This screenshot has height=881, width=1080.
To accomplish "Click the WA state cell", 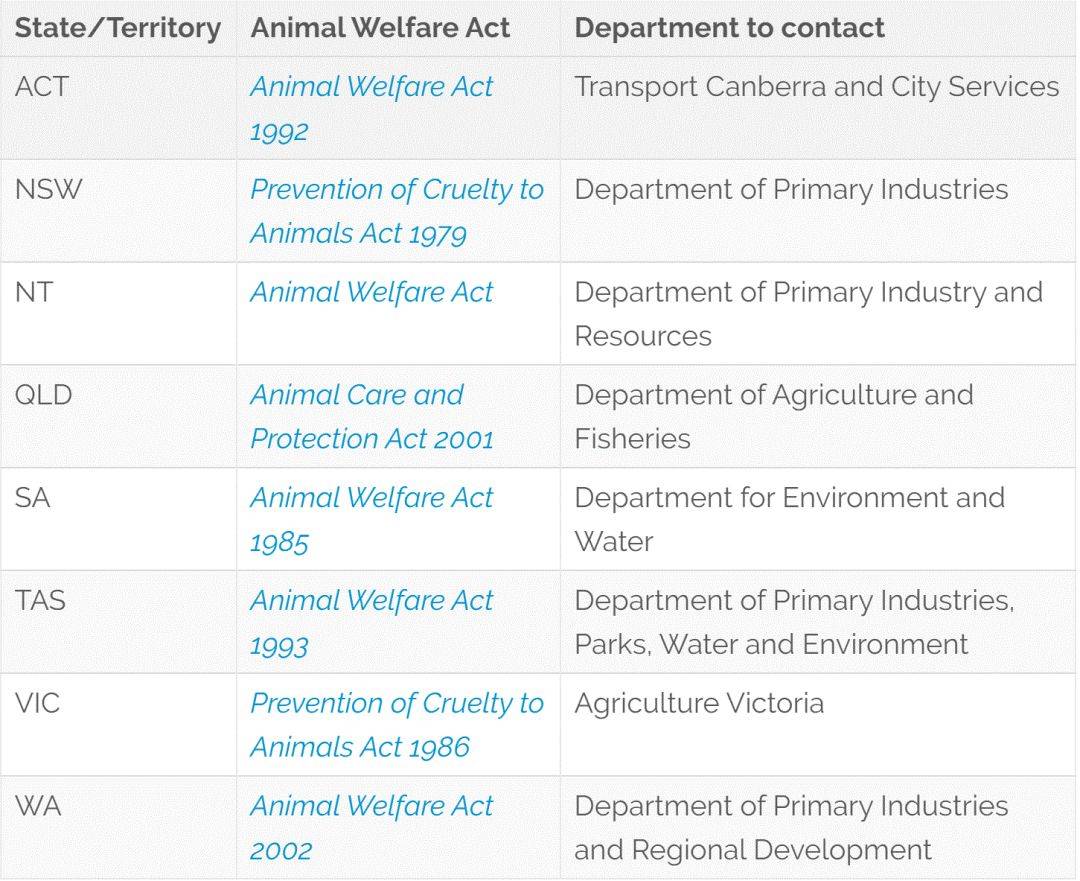I will (x=38, y=806).
